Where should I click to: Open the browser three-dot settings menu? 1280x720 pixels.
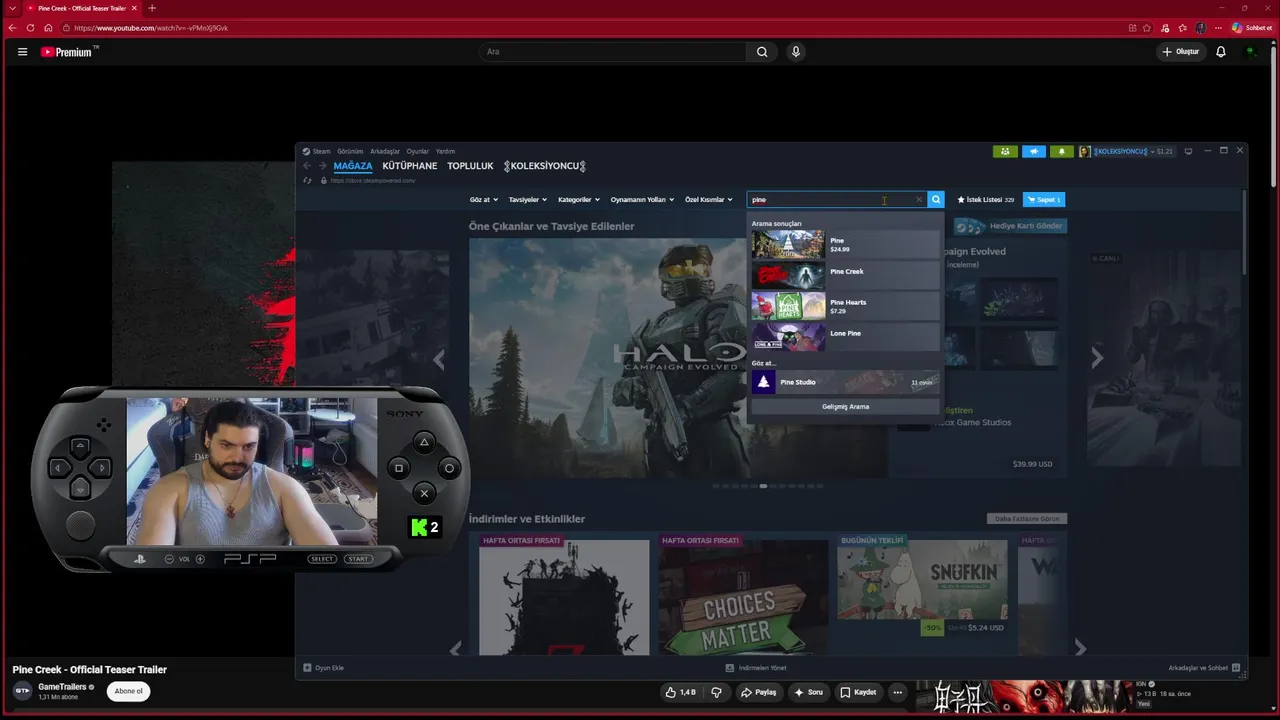pyautogui.click(x=1218, y=28)
